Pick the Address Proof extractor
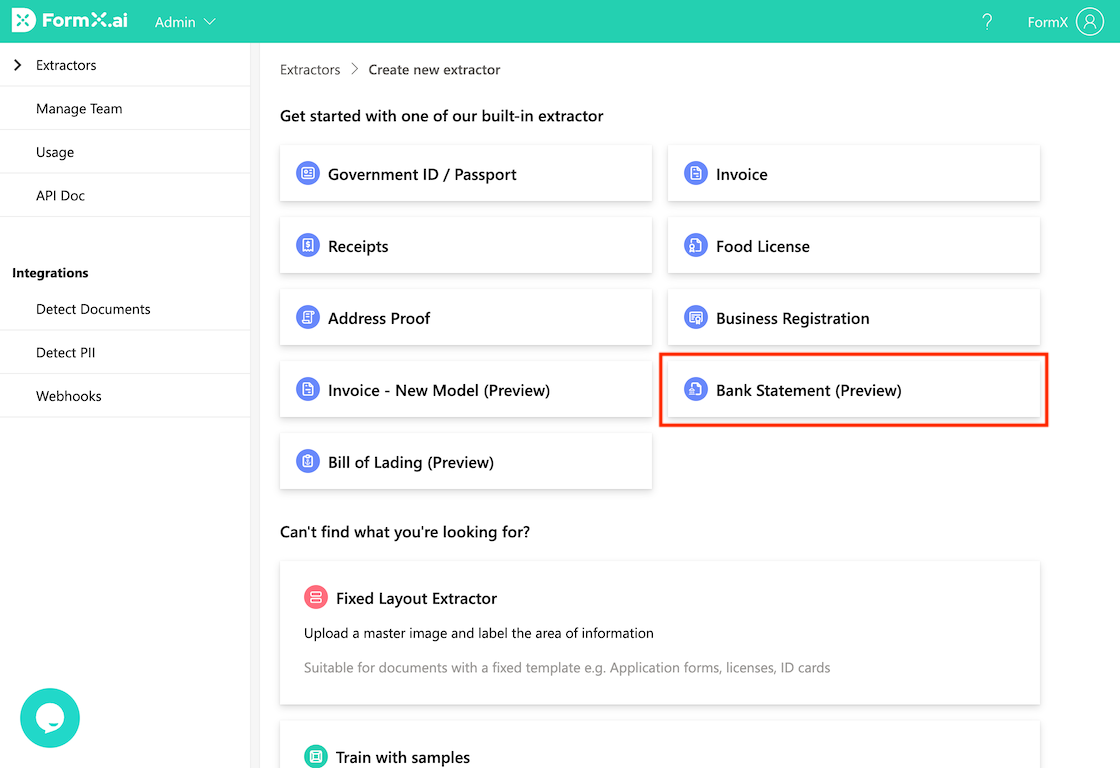Screen dimensions: 1120x768 (466, 318)
